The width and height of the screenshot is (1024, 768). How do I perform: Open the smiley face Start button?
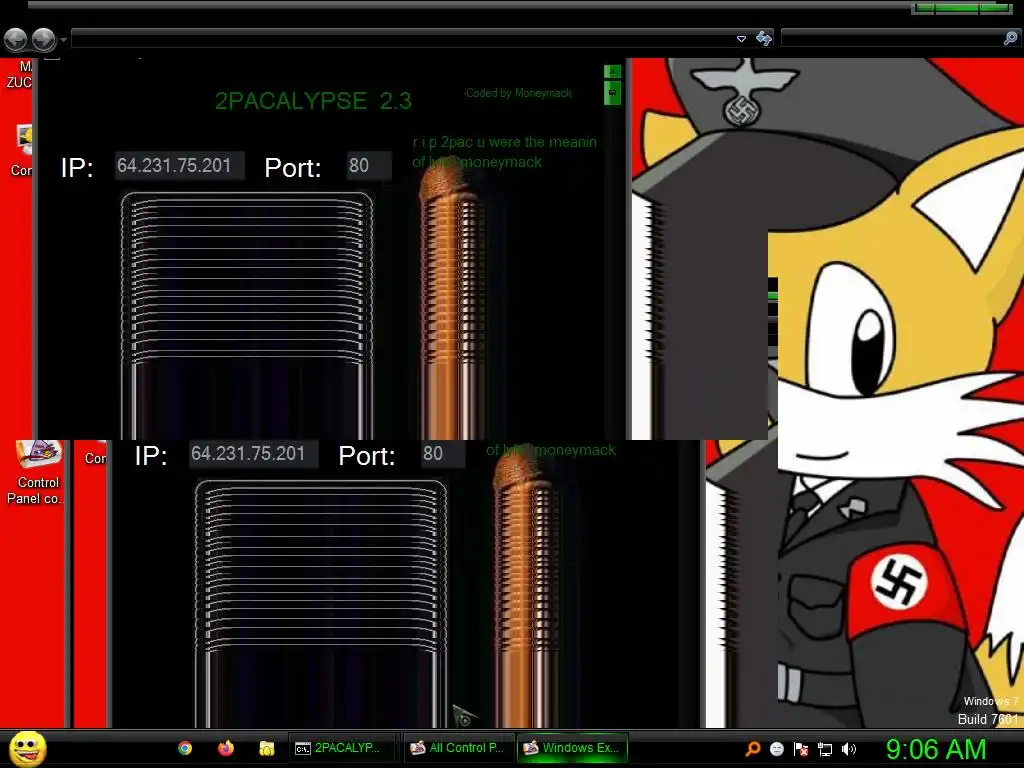pos(27,748)
